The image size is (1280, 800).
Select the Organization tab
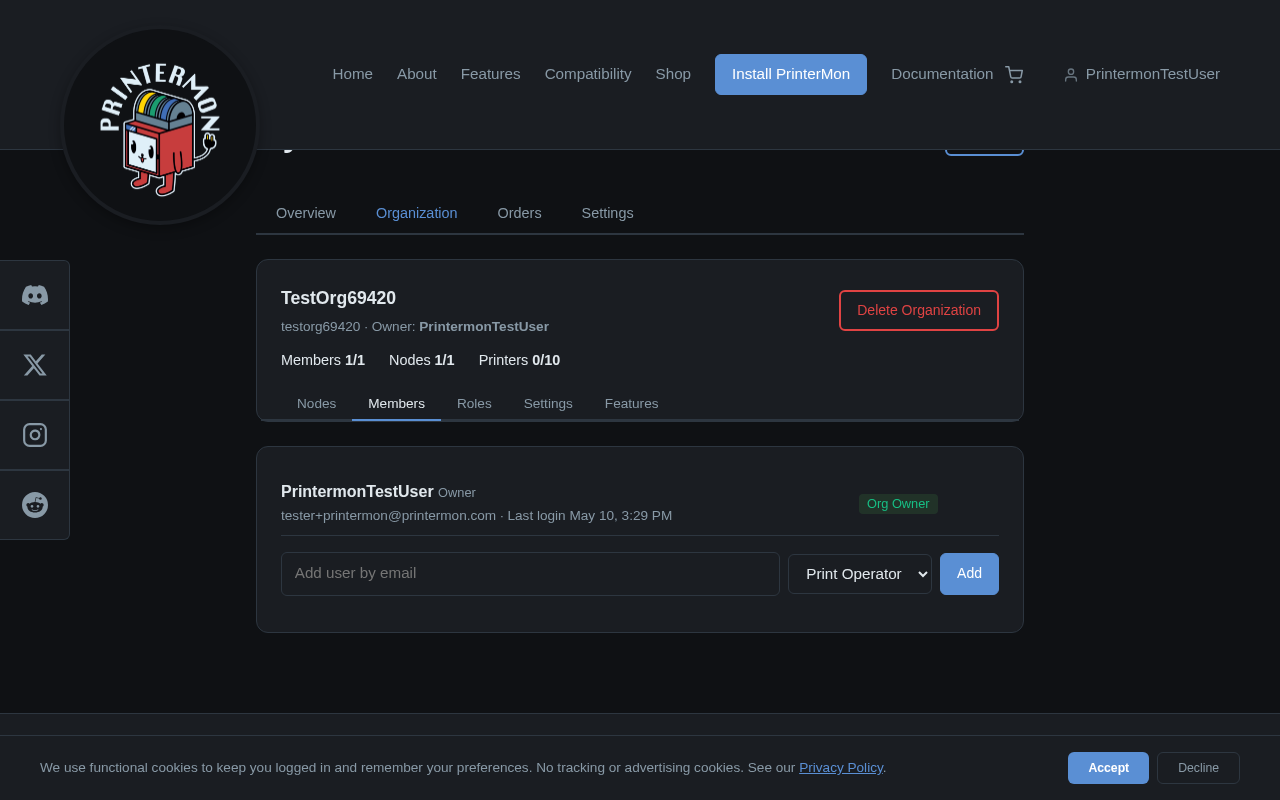417,213
